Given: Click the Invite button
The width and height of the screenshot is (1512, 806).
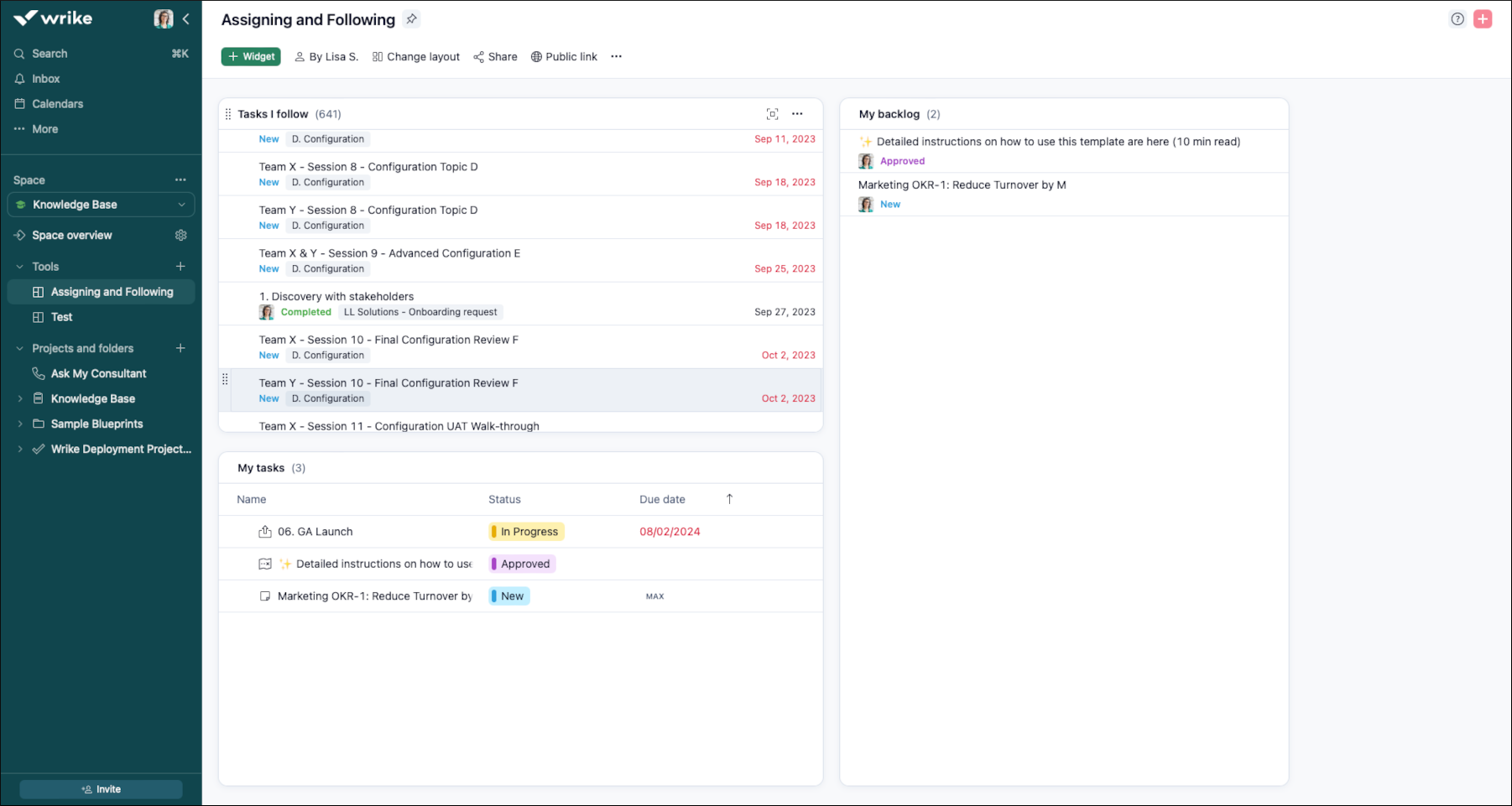Looking at the screenshot, I should tap(101, 789).
